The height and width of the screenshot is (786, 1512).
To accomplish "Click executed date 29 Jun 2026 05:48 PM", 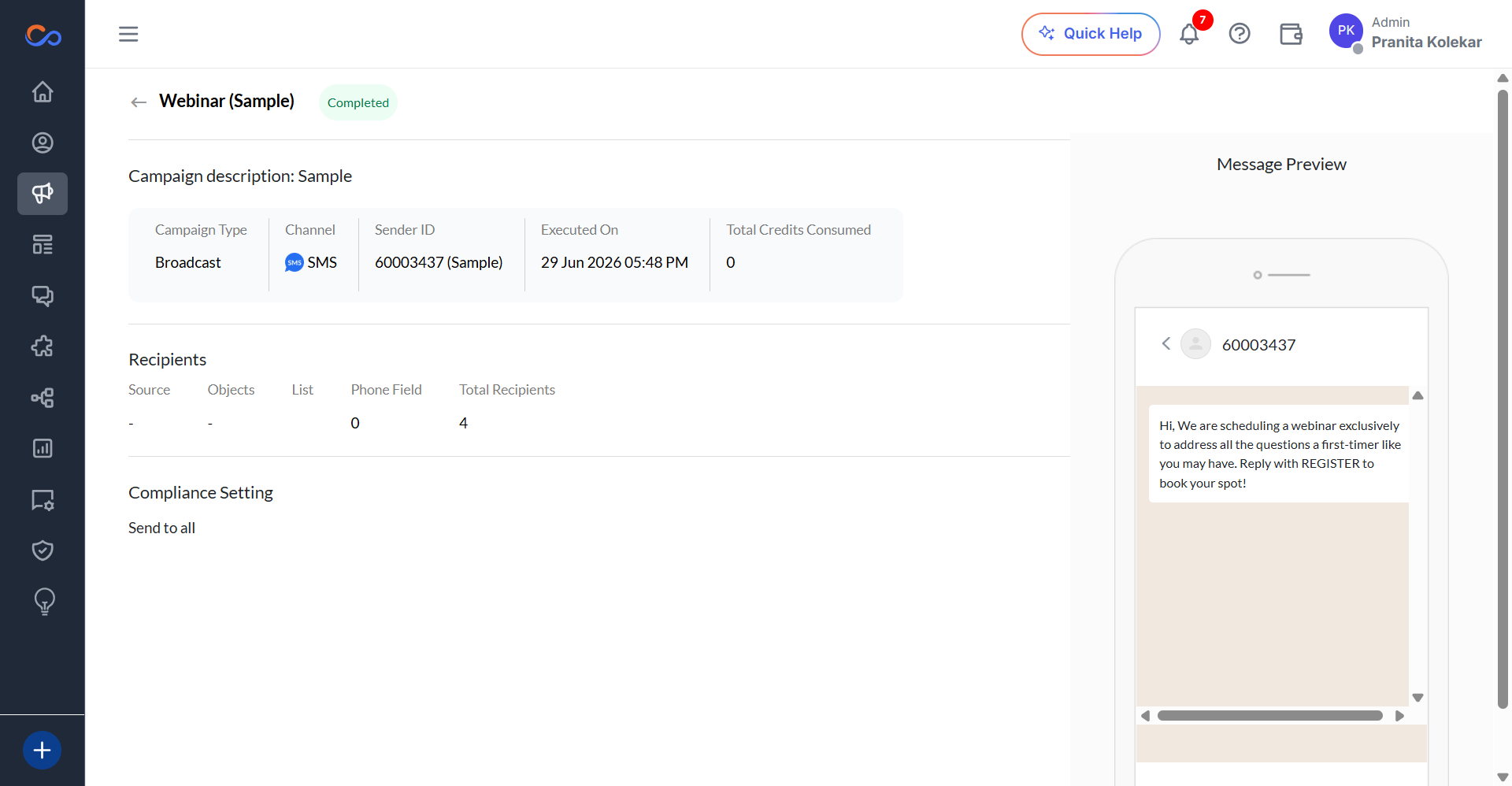I will (x=614, y=262).
